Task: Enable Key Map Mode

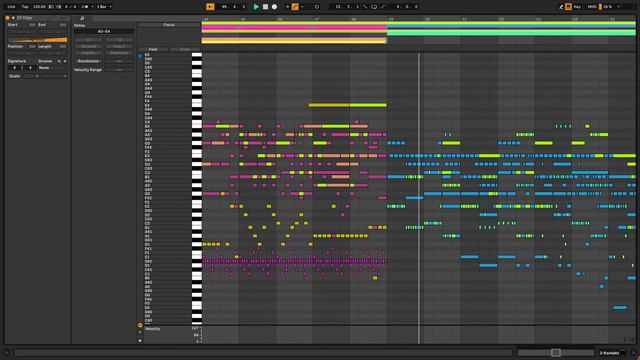Action: 577,7
